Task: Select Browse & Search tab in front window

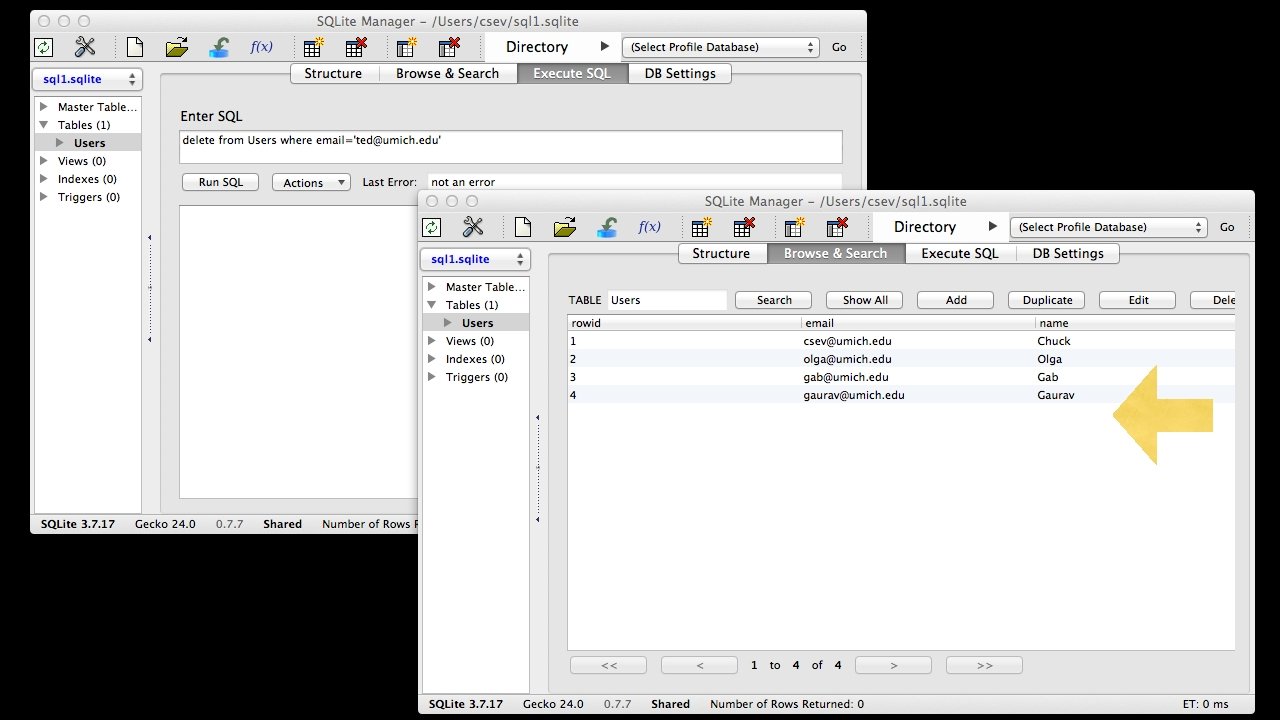Action: tap(835, 253)
